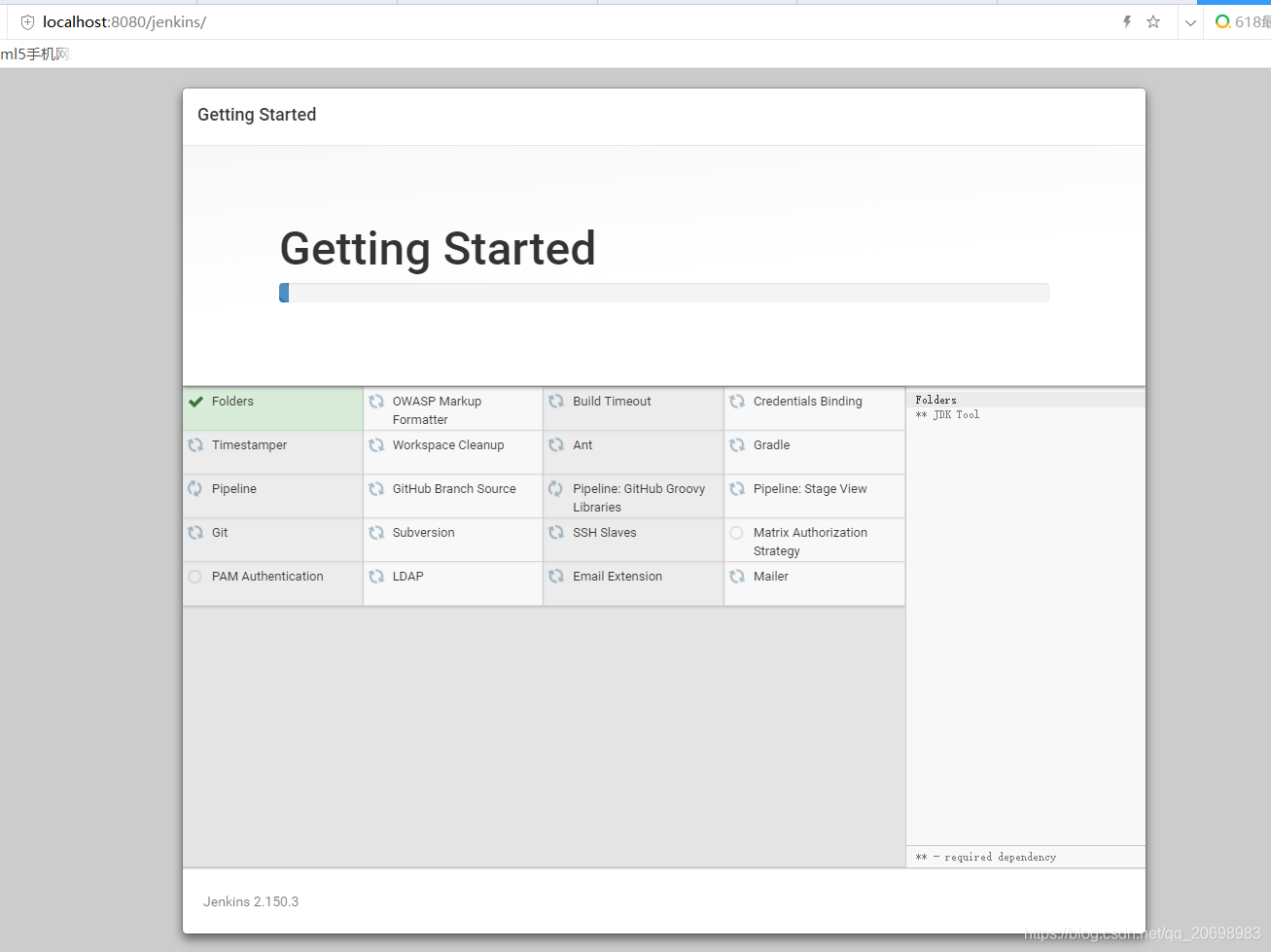The image size is (1271, 952).
Task: Click the sync icon beside Workspace Cleanup
Action: [376, 445]
